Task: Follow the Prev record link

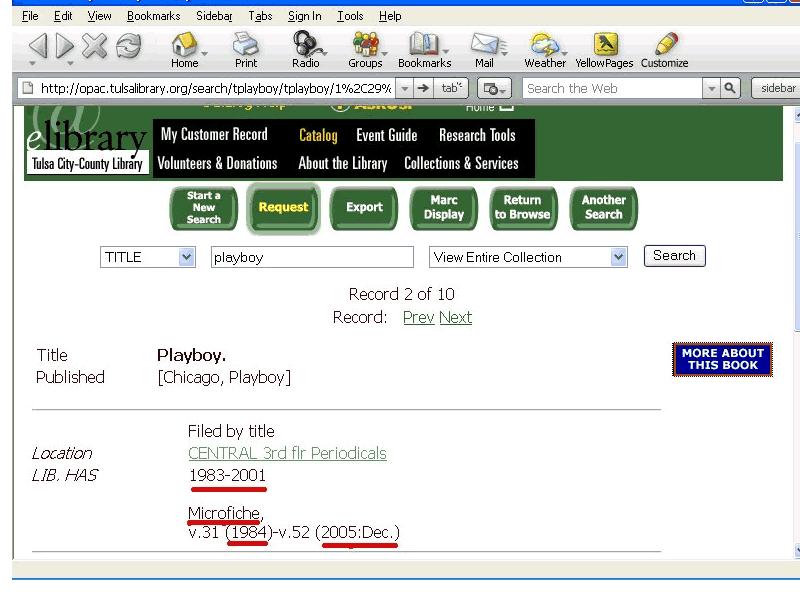Action: pos(418,317)
